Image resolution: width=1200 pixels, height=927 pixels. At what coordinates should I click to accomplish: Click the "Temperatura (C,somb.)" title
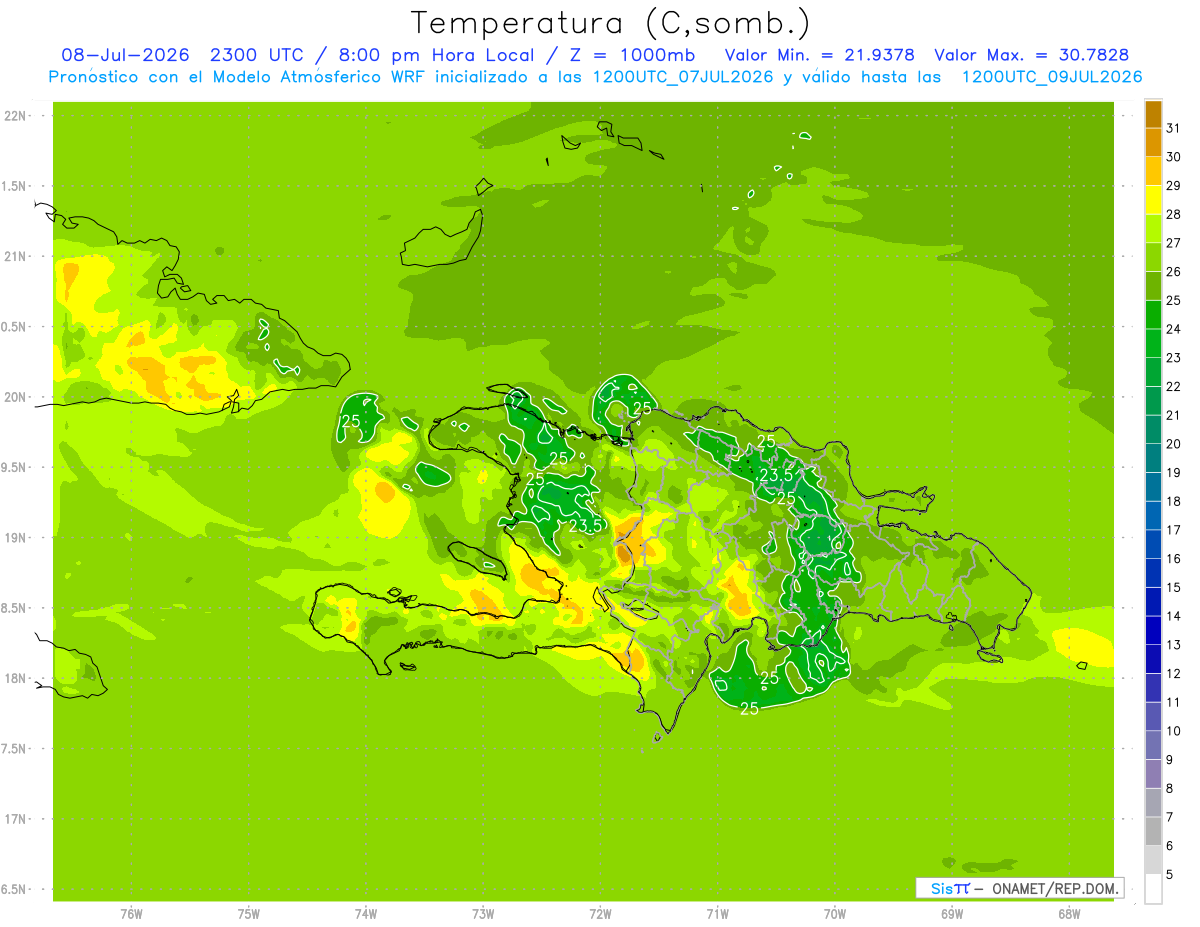(x=611, y=23)
